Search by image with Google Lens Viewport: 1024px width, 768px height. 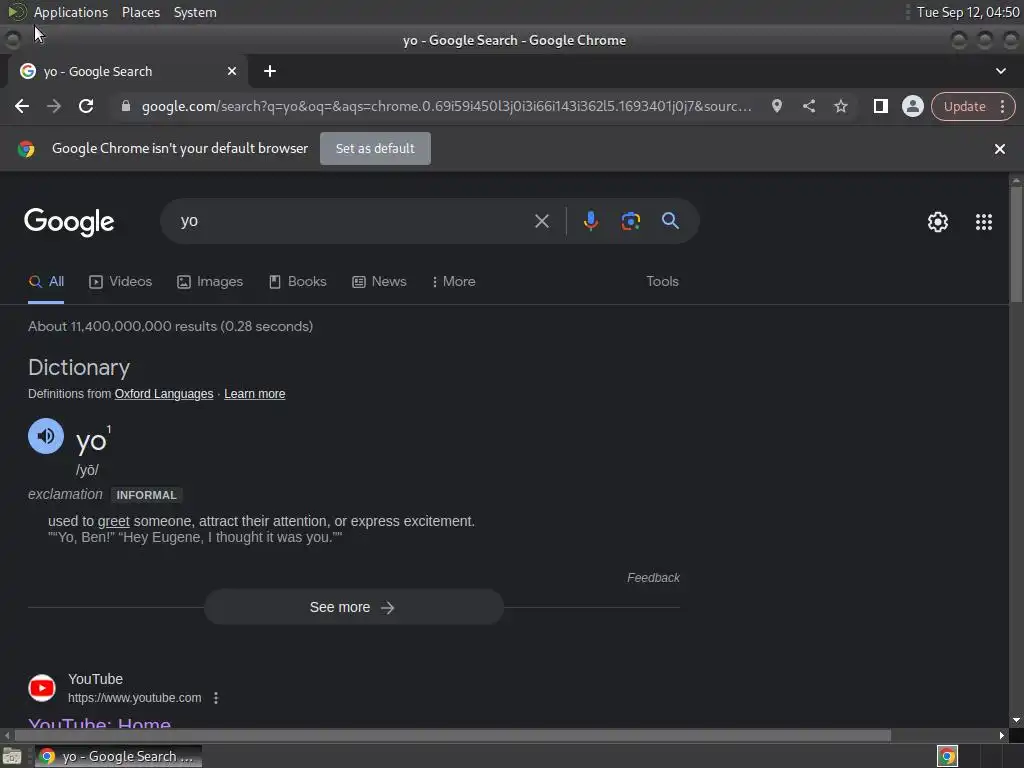(630, 221)
